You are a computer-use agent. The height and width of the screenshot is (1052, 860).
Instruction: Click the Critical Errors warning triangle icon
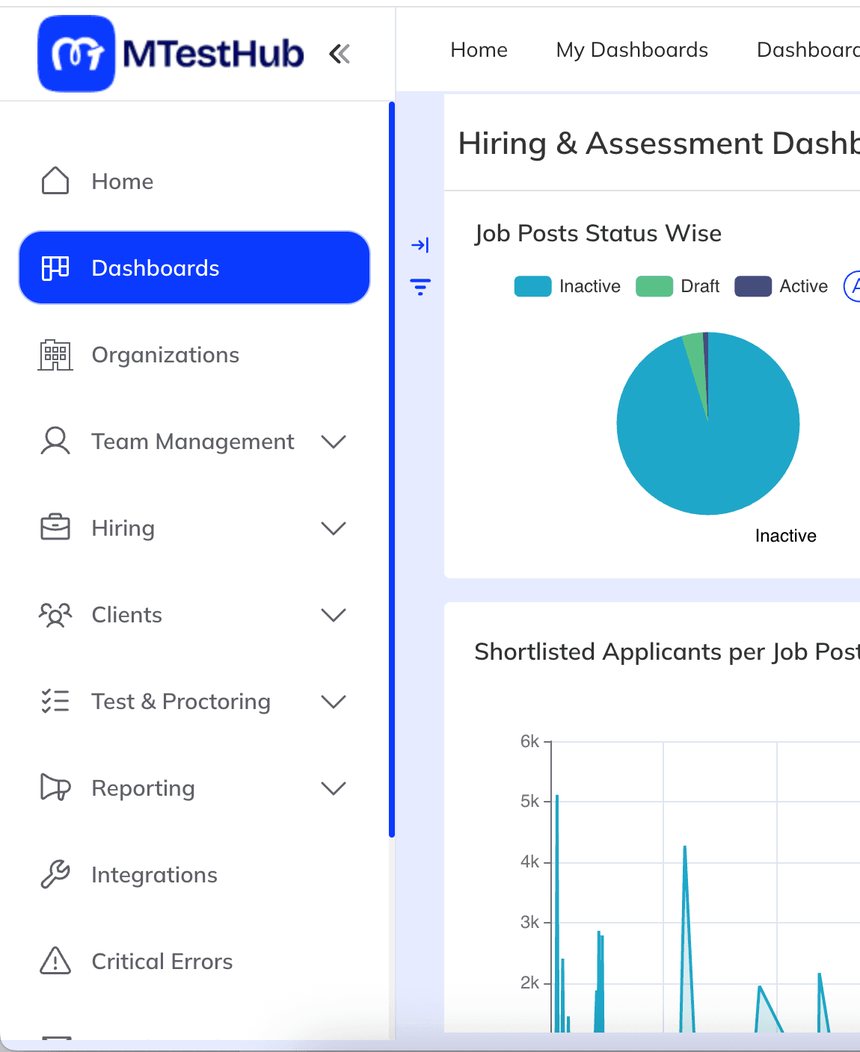coord(55,961)
